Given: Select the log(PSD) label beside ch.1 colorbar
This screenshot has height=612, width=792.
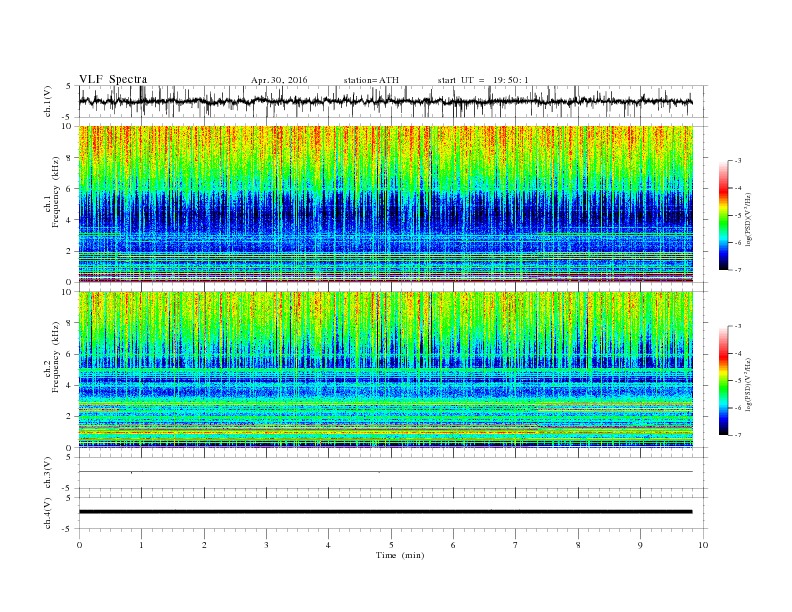Looking at the screenshot, I should click(x=750, y=219).
